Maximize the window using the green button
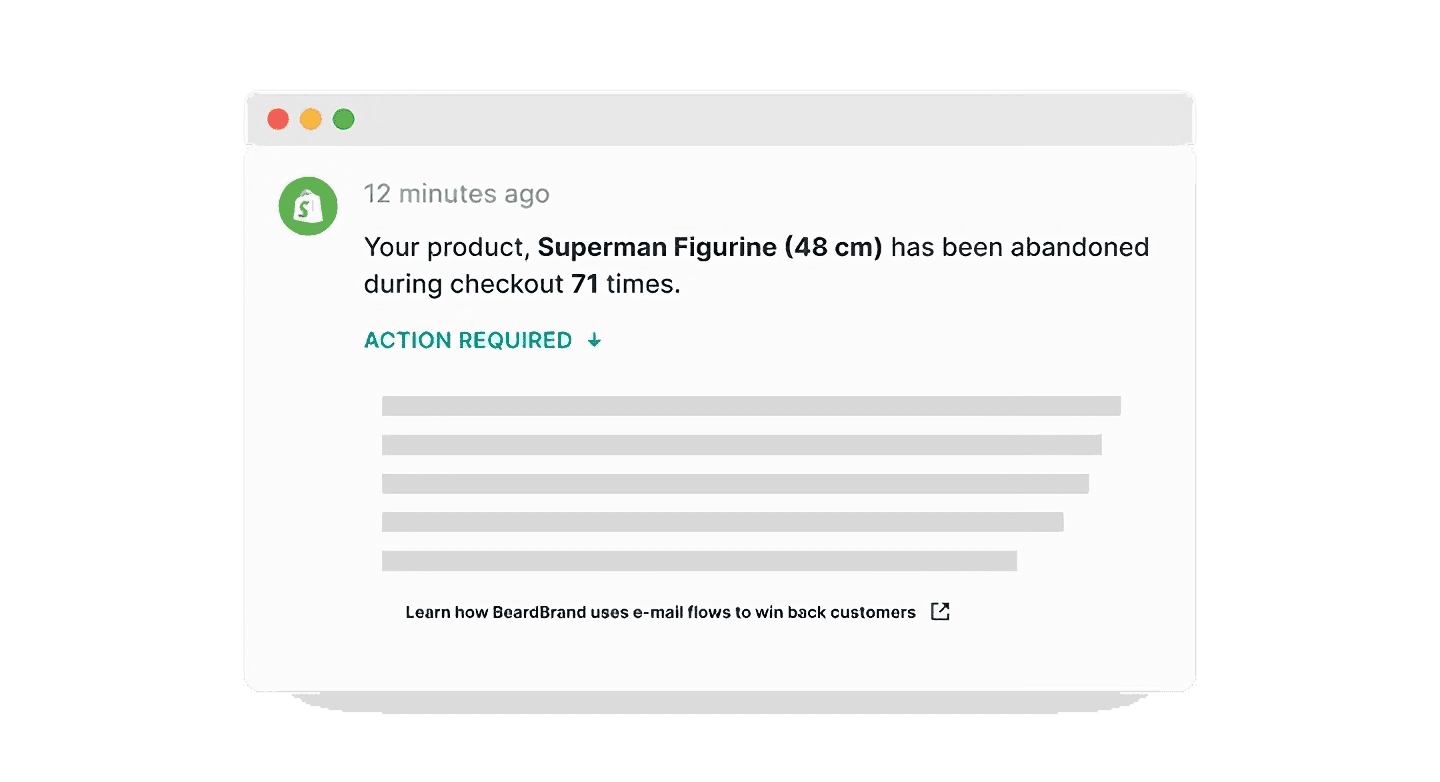This screenshot has height=782, width=1440. coord(343,120)
